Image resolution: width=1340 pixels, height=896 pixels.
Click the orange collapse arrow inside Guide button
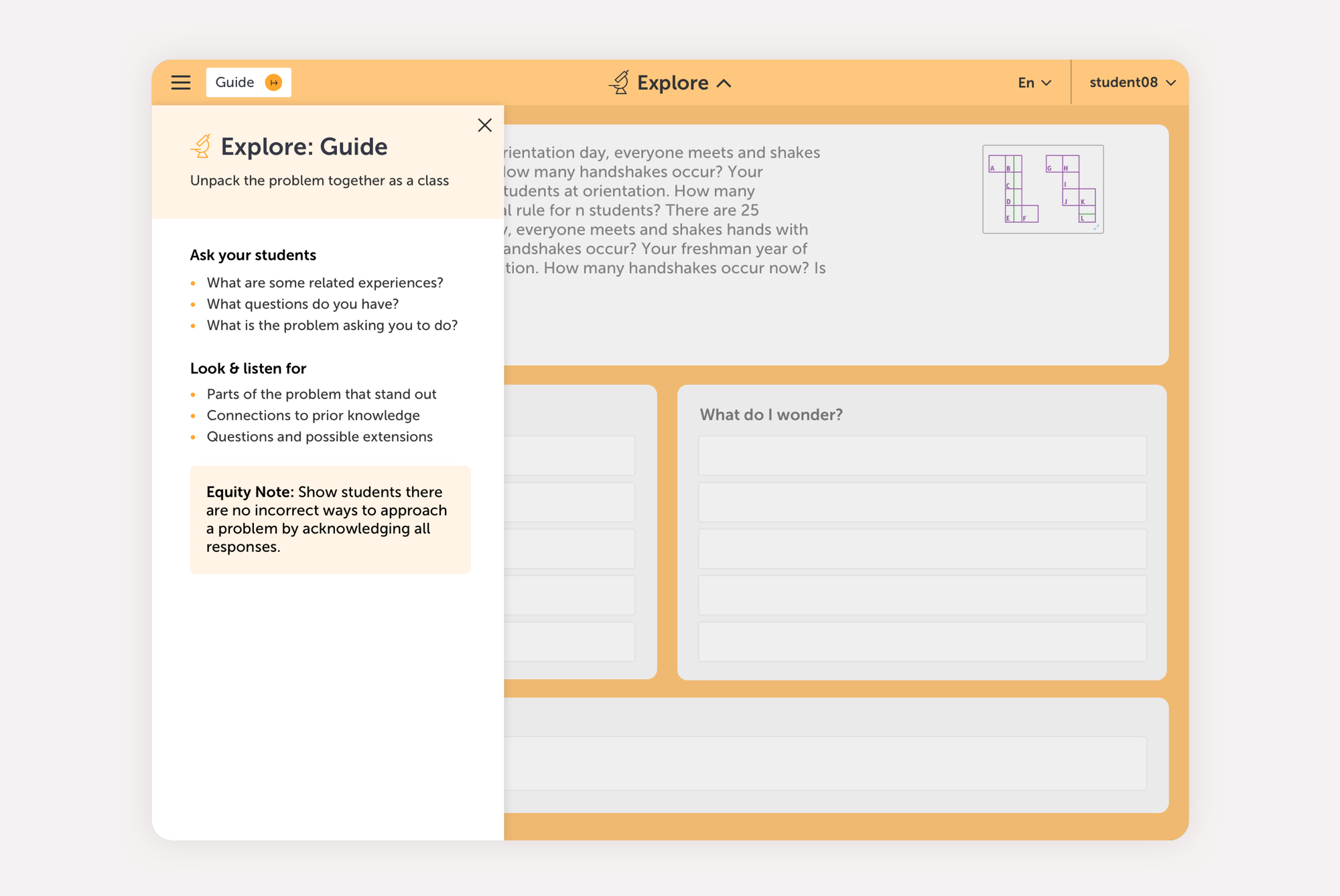273,82
